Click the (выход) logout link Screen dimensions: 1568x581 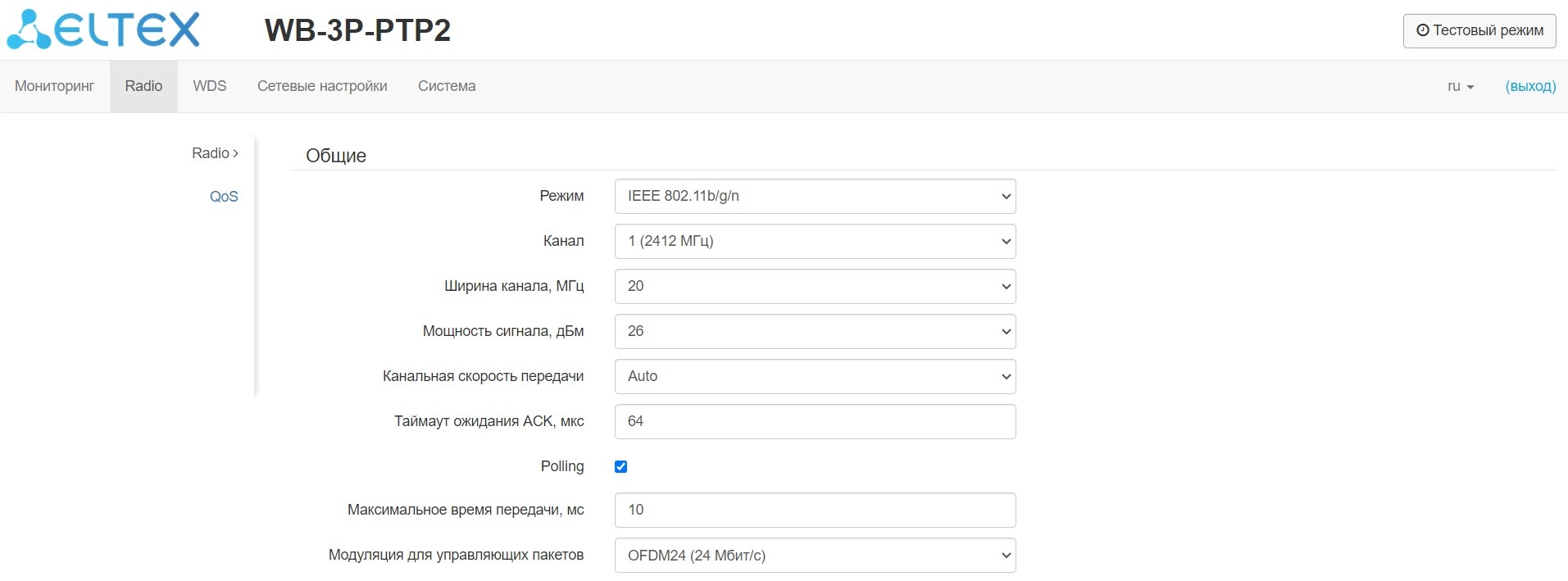pos(1530,86)
